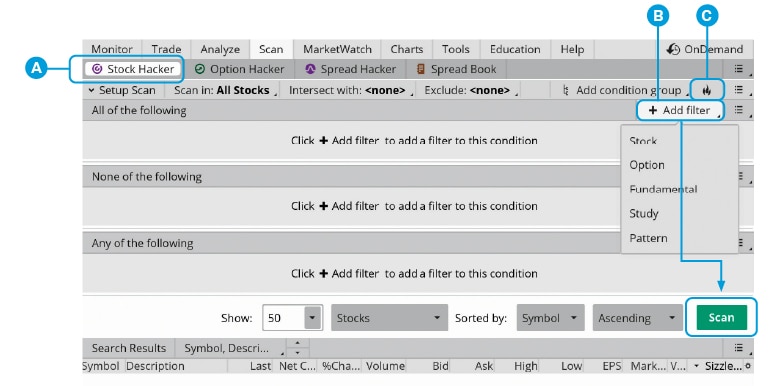The width and height of the screenshot is (780, 386).
Task: Switch to the Trade tab
Action: (166, 49)
